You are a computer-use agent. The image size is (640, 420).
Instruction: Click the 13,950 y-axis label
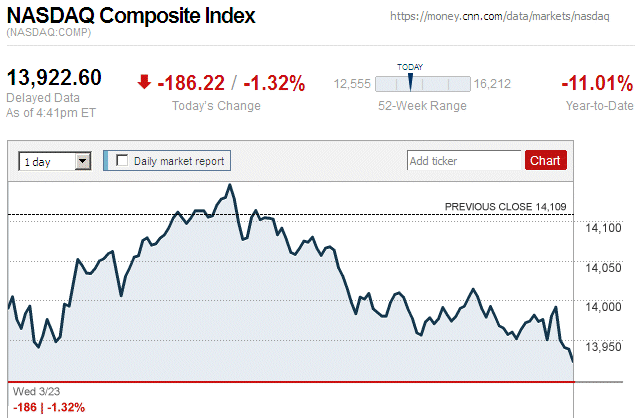603,347
